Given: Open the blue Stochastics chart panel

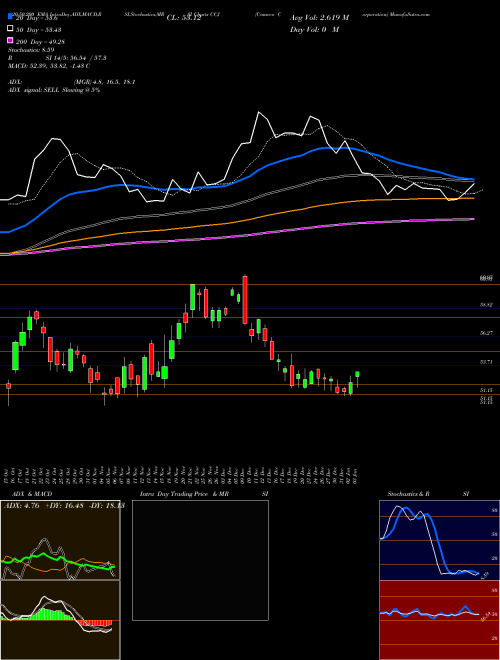Looking at the screenshot, I should click(439, 540).
